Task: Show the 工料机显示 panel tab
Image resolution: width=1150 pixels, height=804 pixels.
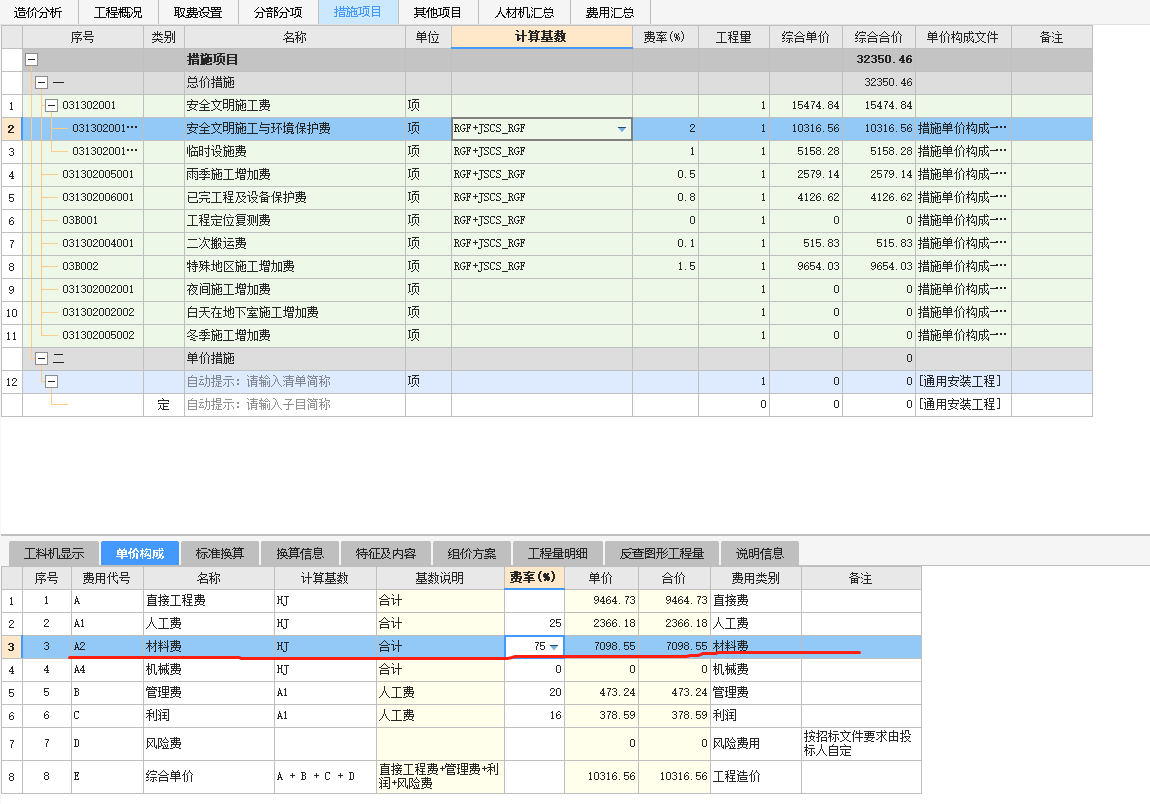Action: 54,553
